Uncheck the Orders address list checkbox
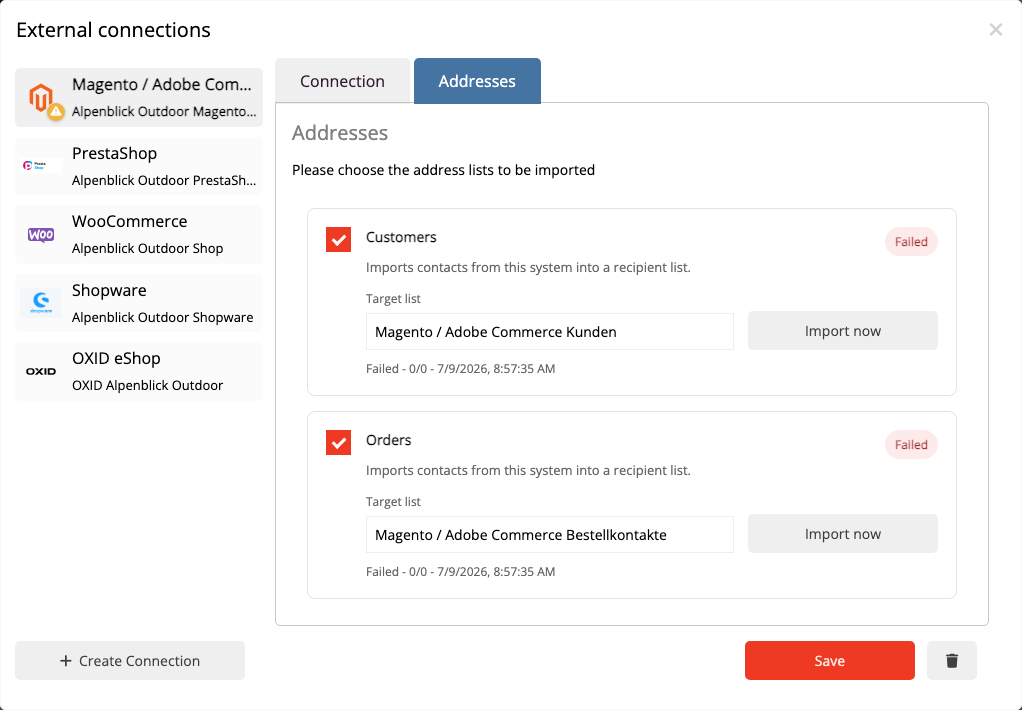The width and height of the screenshot is (1022, 710). pos(338,442)
